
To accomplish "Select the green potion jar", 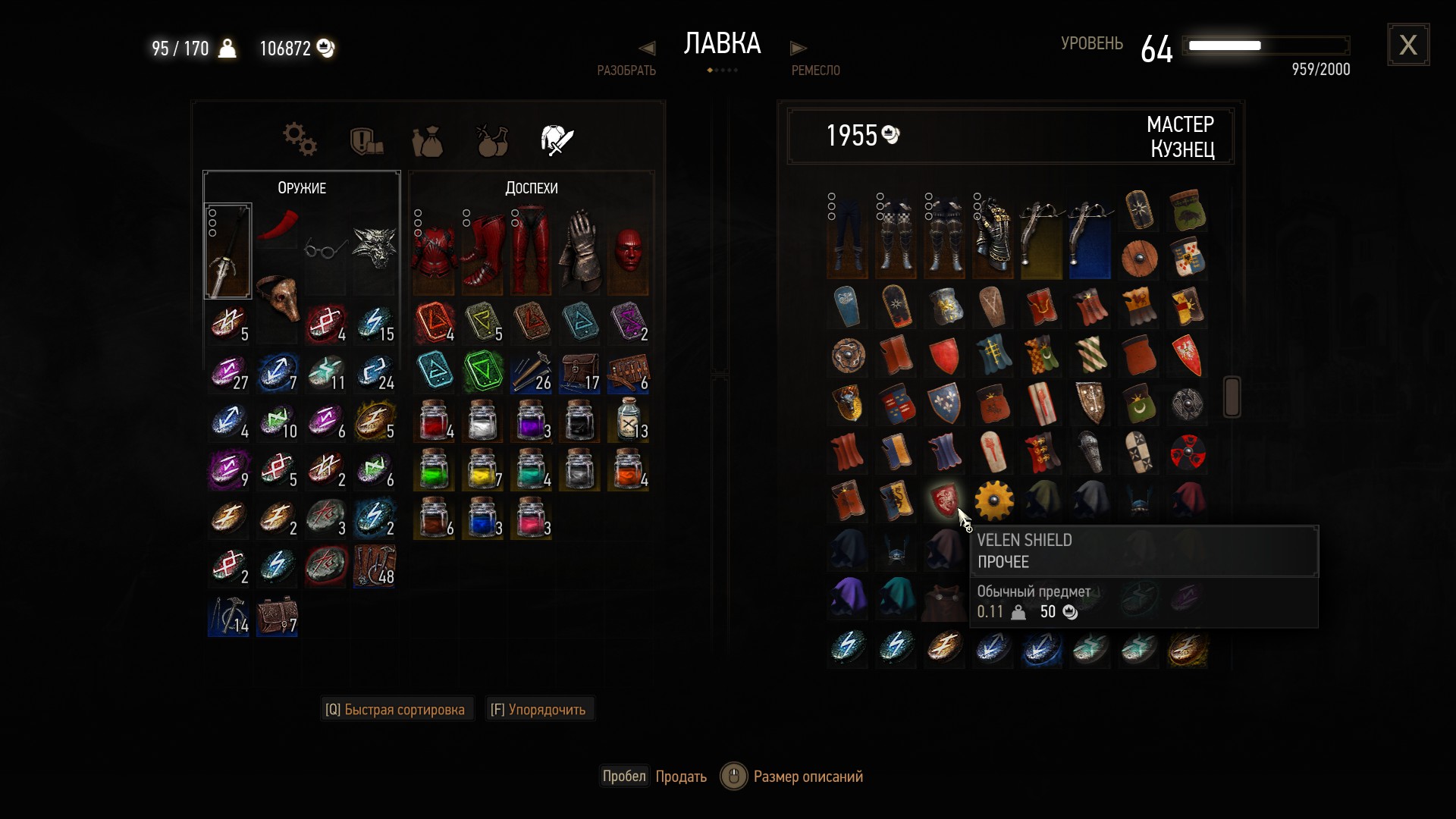I will tap(435, 470).
